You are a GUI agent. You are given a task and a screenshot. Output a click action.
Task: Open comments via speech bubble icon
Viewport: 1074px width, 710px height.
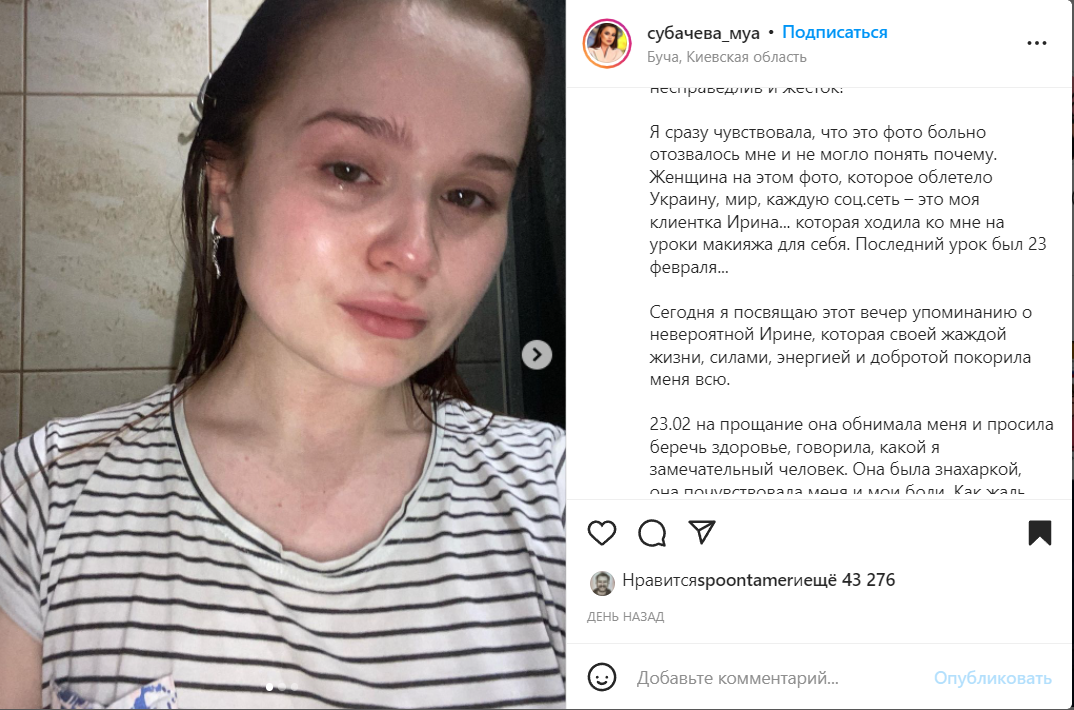[x=651, y=533]
